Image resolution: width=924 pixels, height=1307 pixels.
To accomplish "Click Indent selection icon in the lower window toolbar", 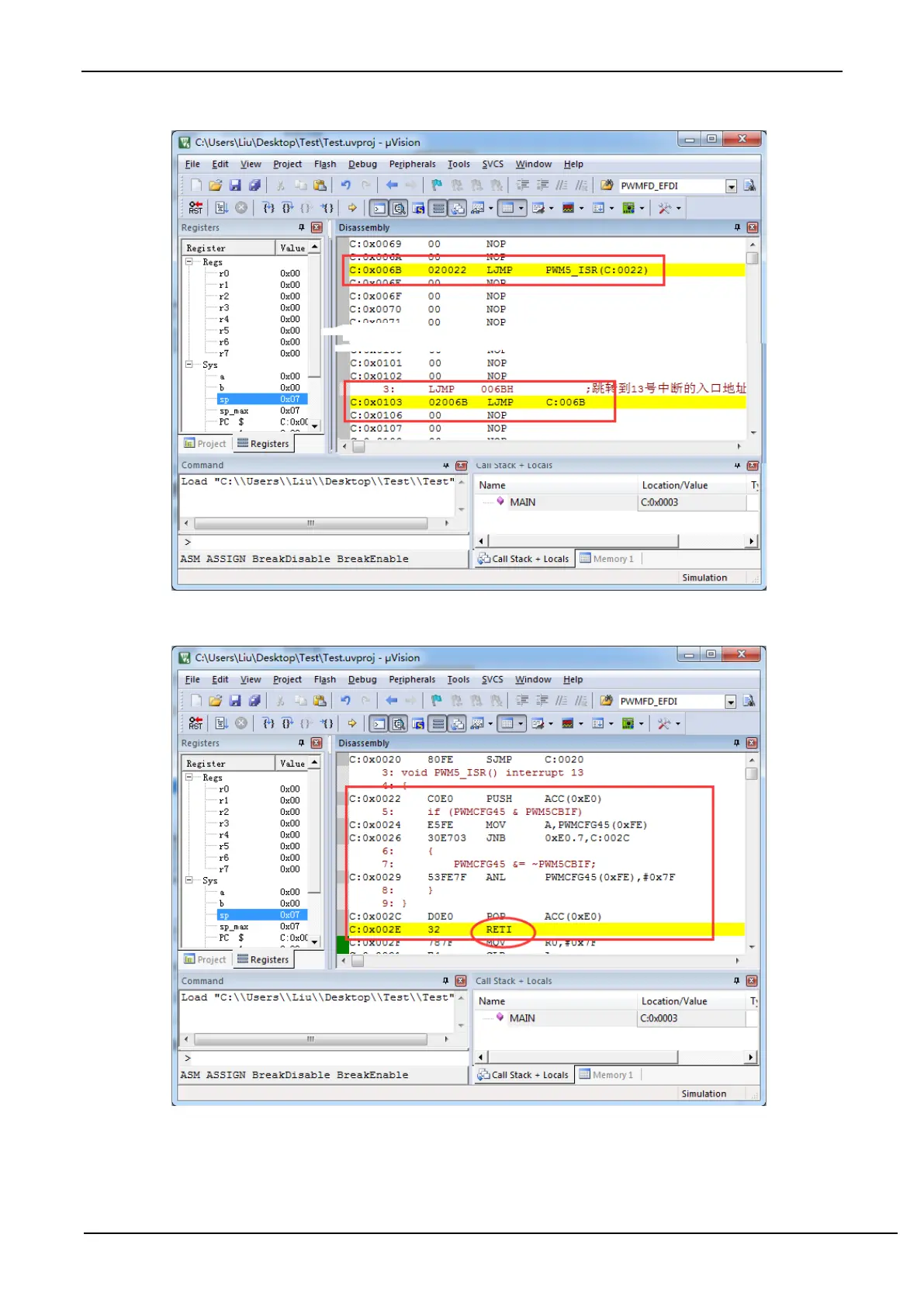I will point(523,701).
